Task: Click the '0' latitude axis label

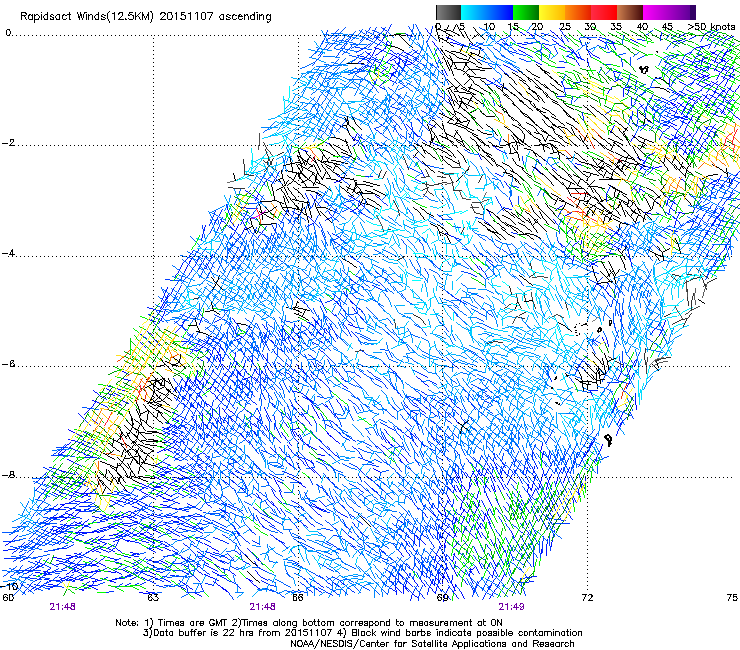Action: pos(8,33)
